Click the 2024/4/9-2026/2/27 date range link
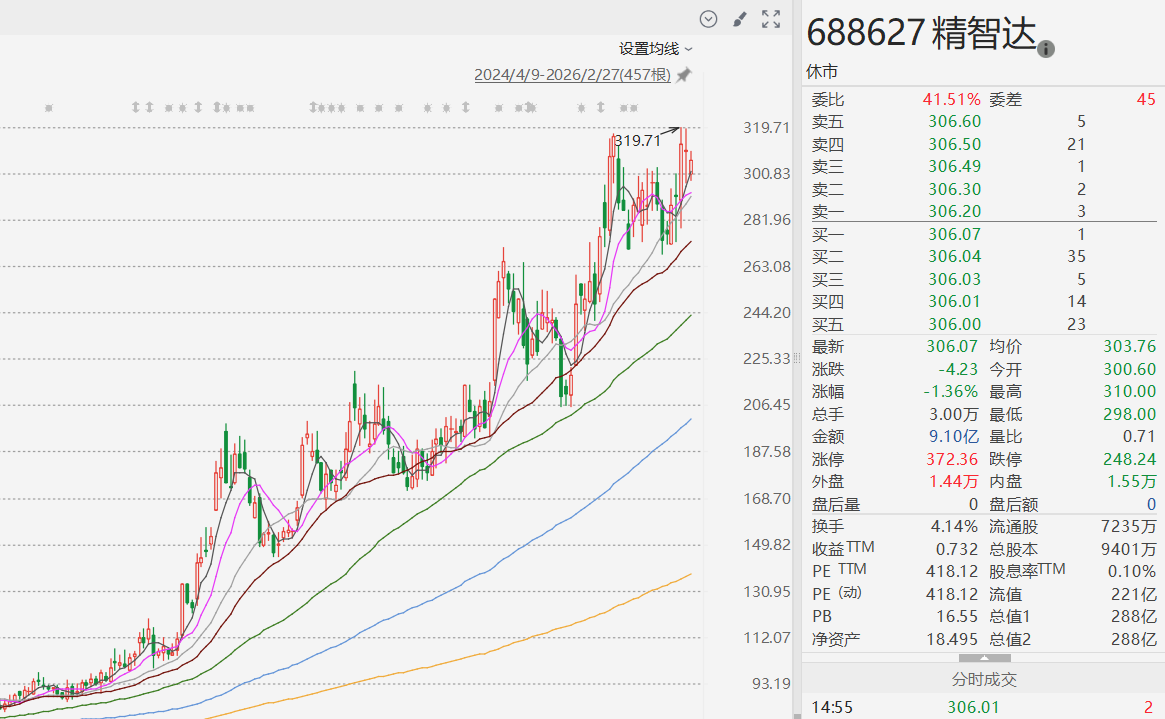Image resolution: width=1165 pixels, height=719 pixels. (x=572, y=75)
